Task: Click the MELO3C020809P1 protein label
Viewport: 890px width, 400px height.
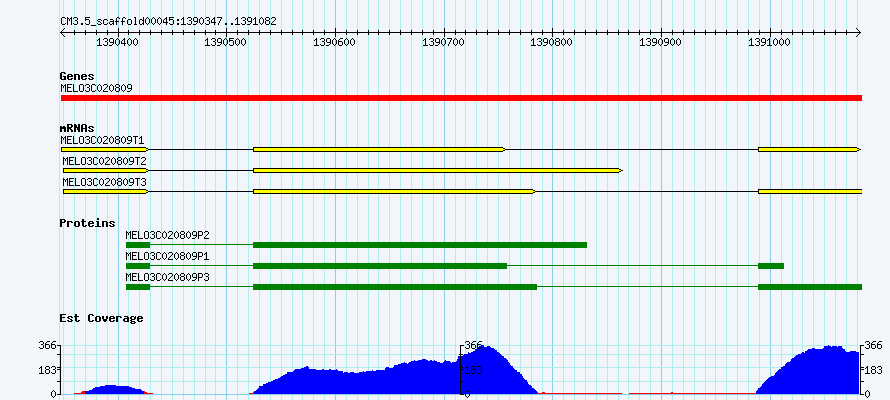Action: coord(167,256)
